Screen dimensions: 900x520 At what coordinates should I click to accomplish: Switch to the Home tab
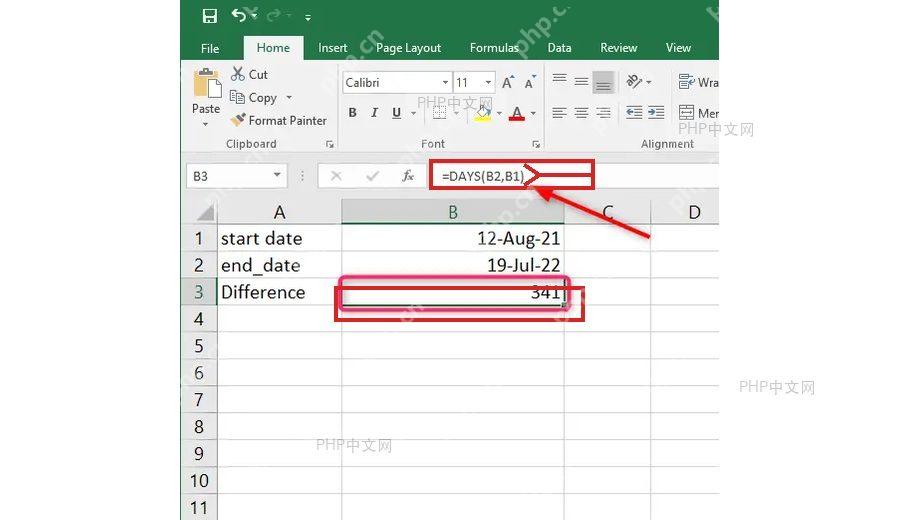coord(273,48)
